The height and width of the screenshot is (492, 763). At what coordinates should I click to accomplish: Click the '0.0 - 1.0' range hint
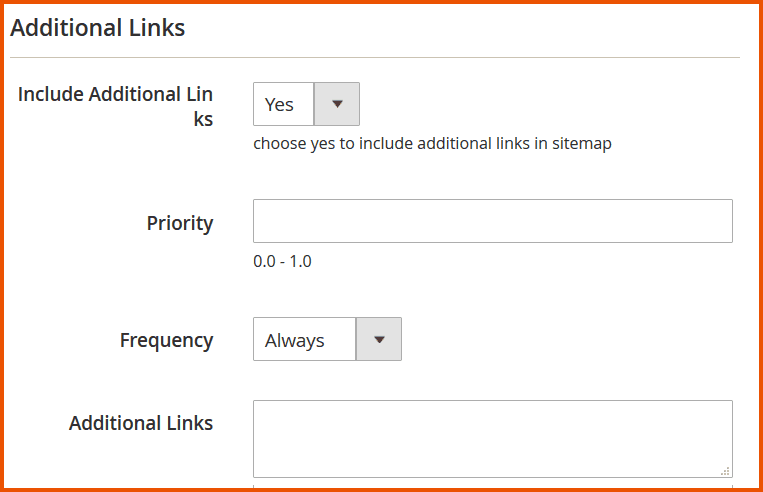click(283, 262)
